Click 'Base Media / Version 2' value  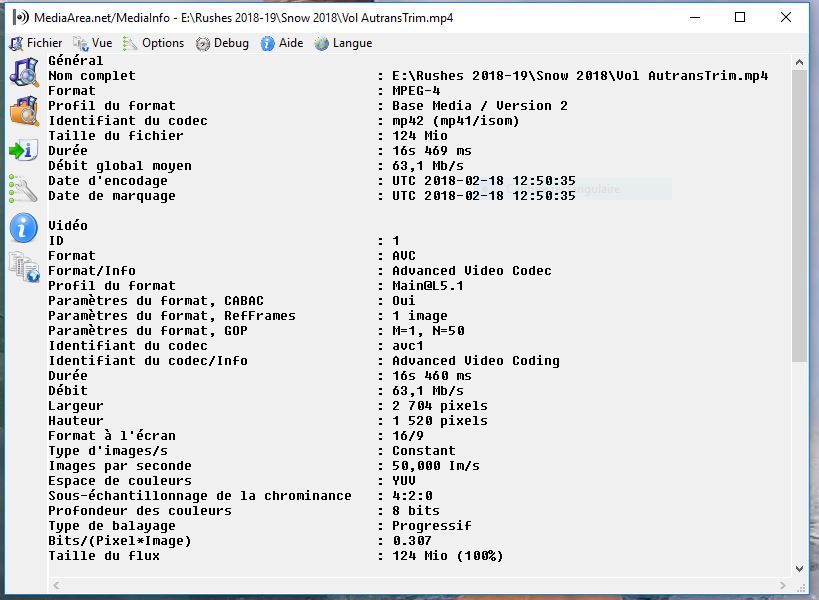coord(480,106)
